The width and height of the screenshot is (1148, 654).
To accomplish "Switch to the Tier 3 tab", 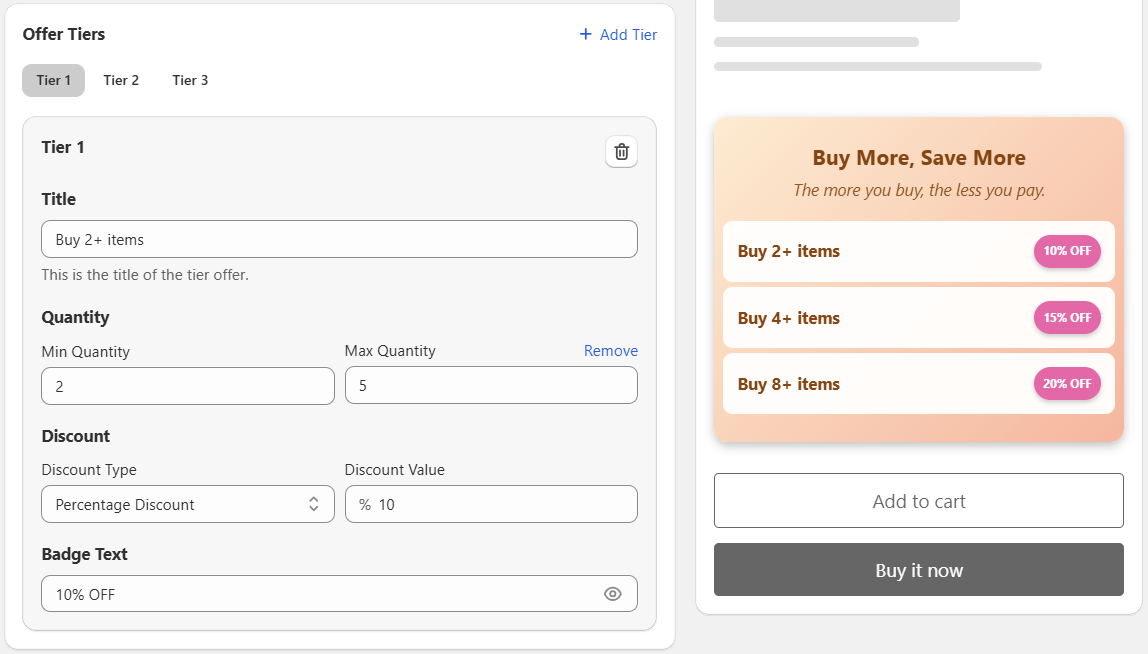I will click(190, 80).
